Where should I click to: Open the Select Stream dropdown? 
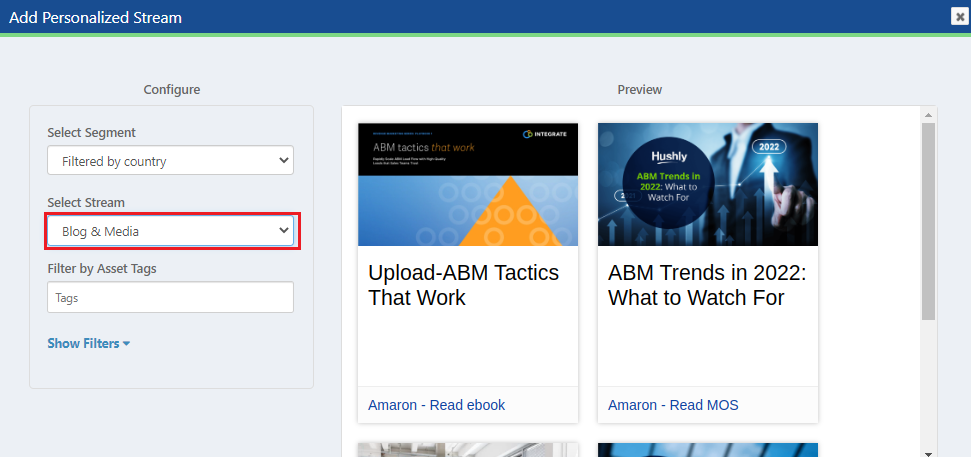tap(170, 231)
